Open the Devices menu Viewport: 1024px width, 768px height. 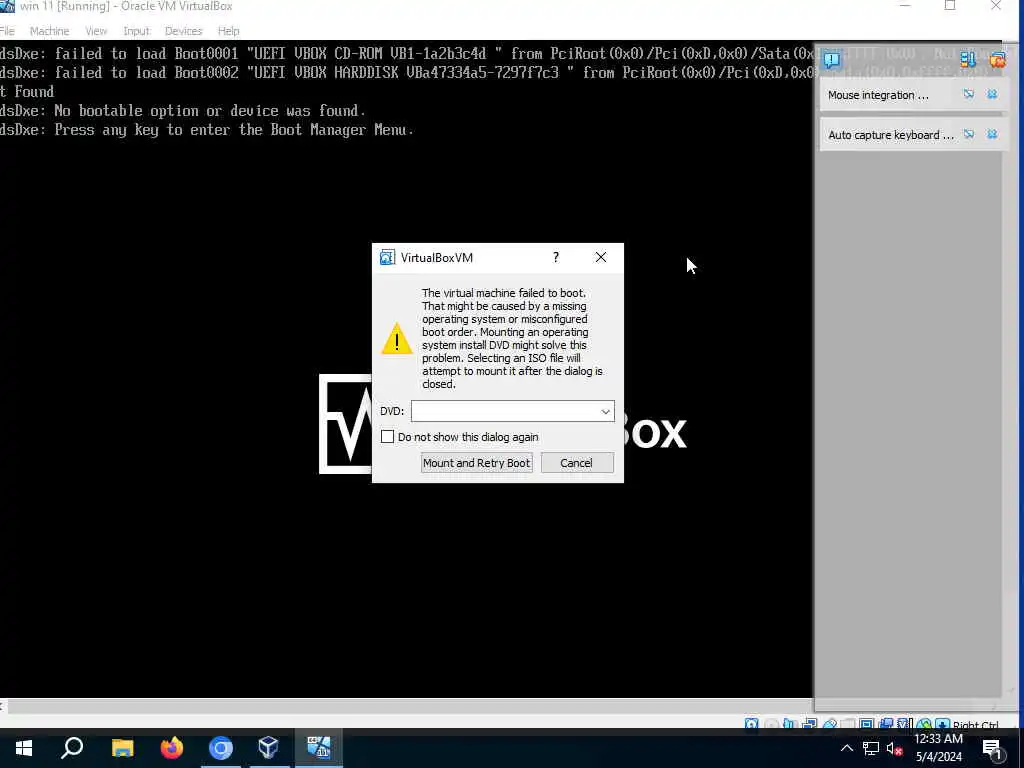tap(184, 31)
